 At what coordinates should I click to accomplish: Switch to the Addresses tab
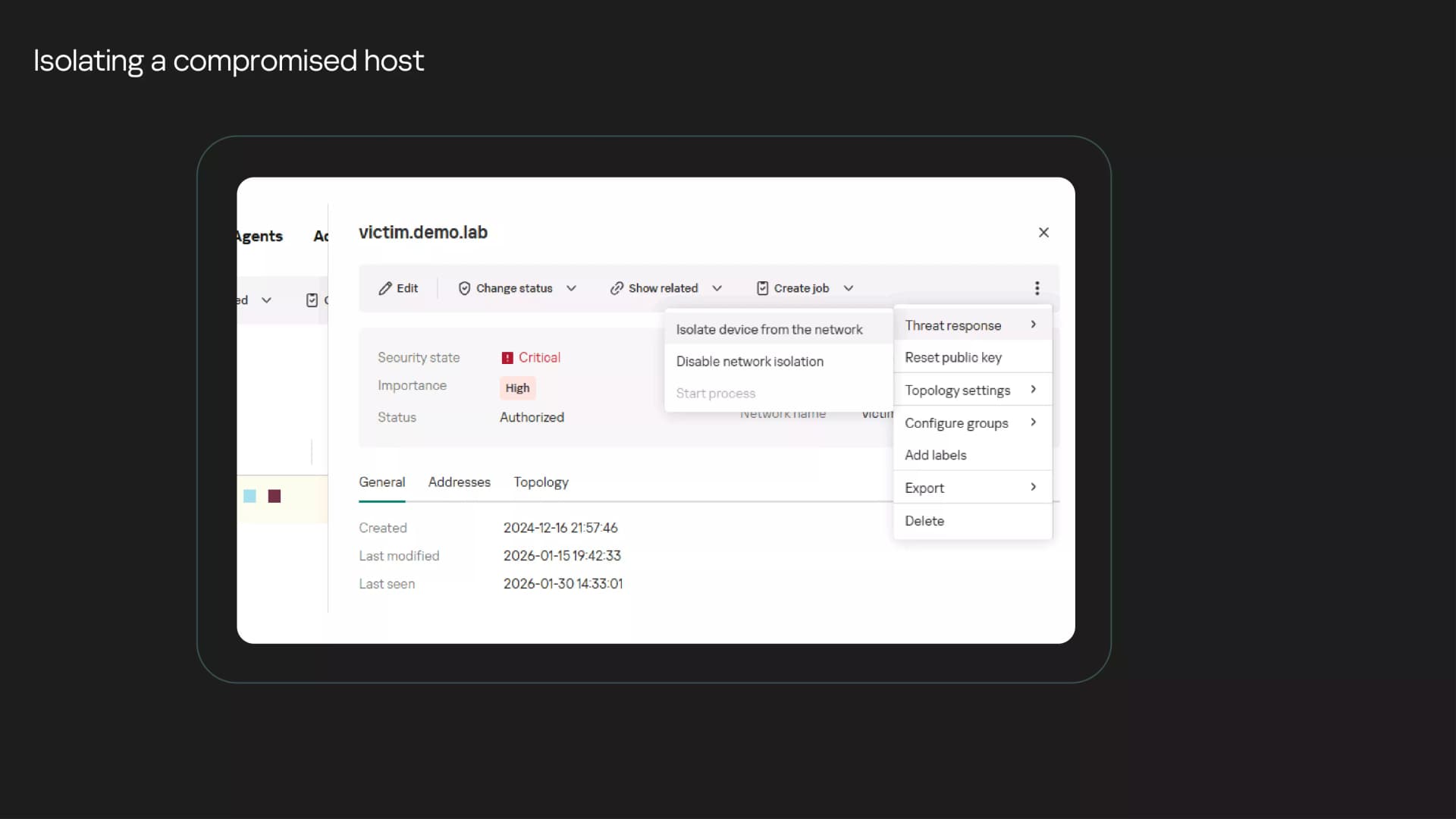[x=460, y=482]
